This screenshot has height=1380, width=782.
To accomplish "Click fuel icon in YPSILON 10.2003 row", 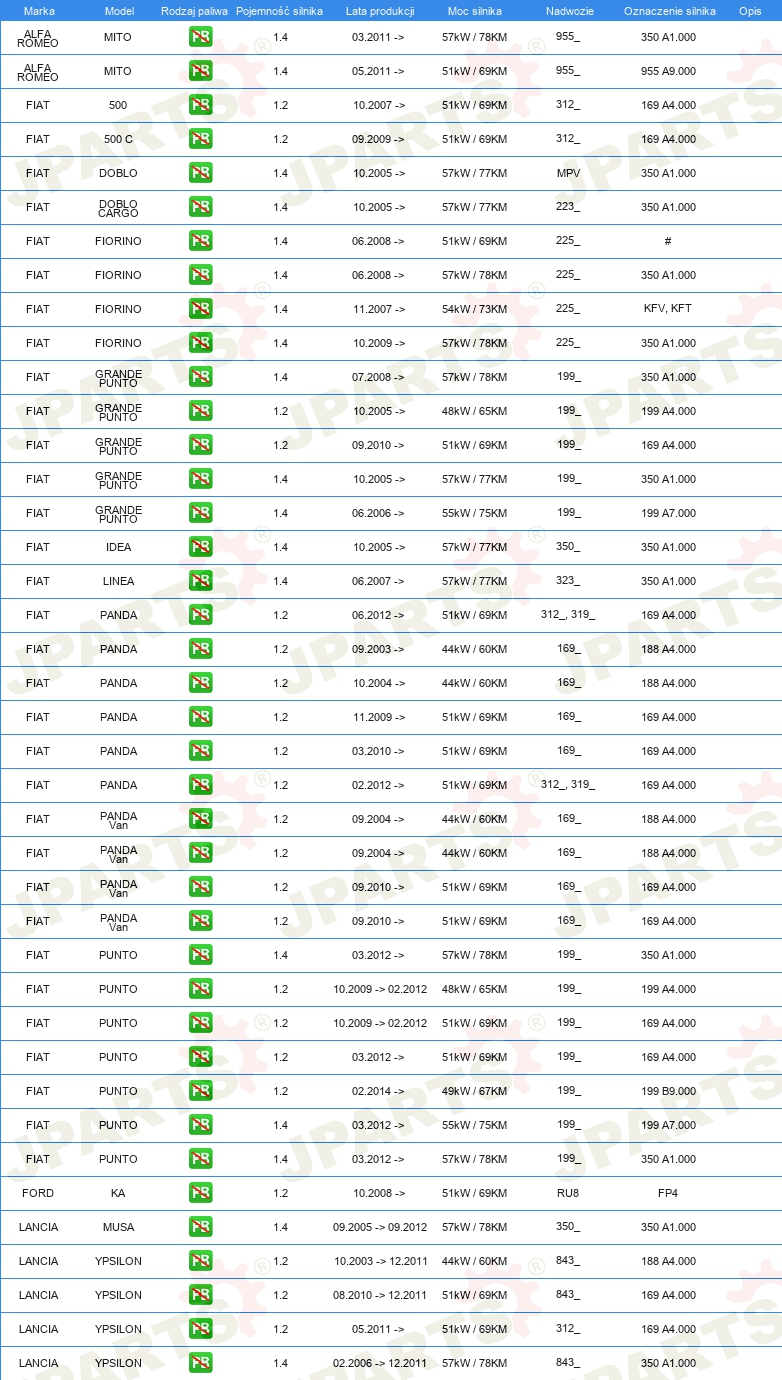I will pyautogui.click(x=200, y=1262).
